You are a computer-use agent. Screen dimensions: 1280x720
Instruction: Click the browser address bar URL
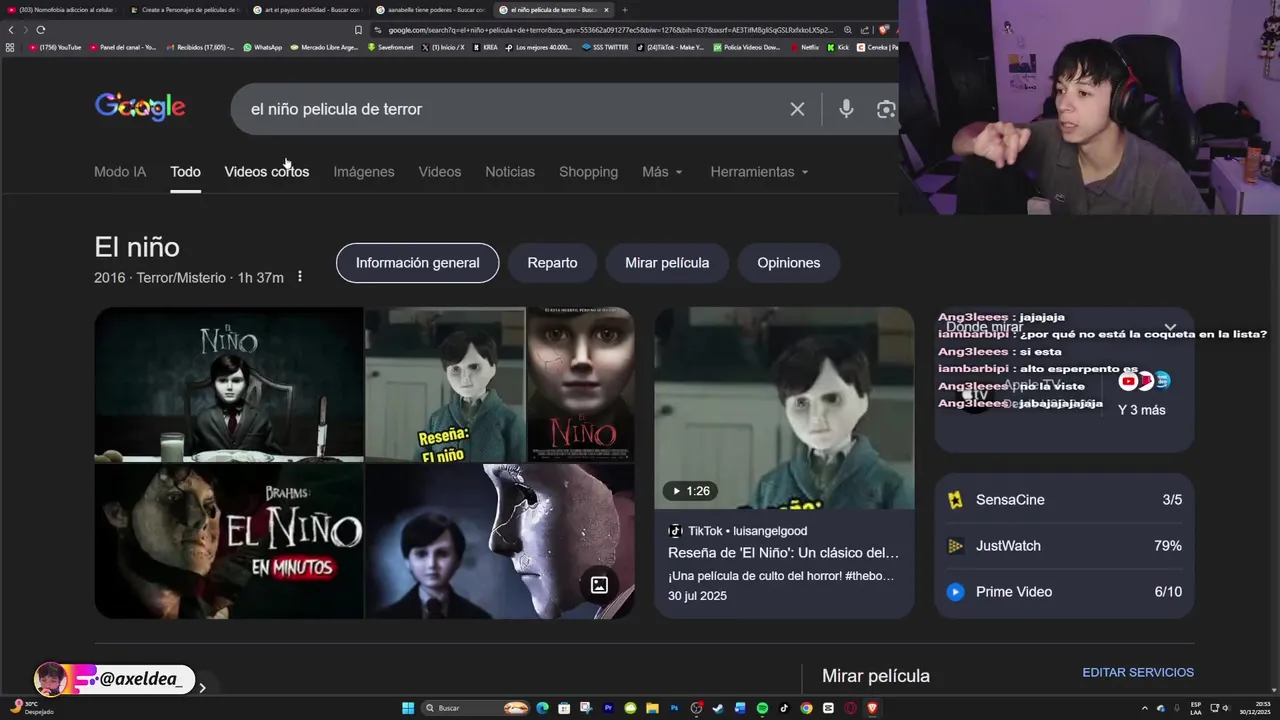point(610,30)
